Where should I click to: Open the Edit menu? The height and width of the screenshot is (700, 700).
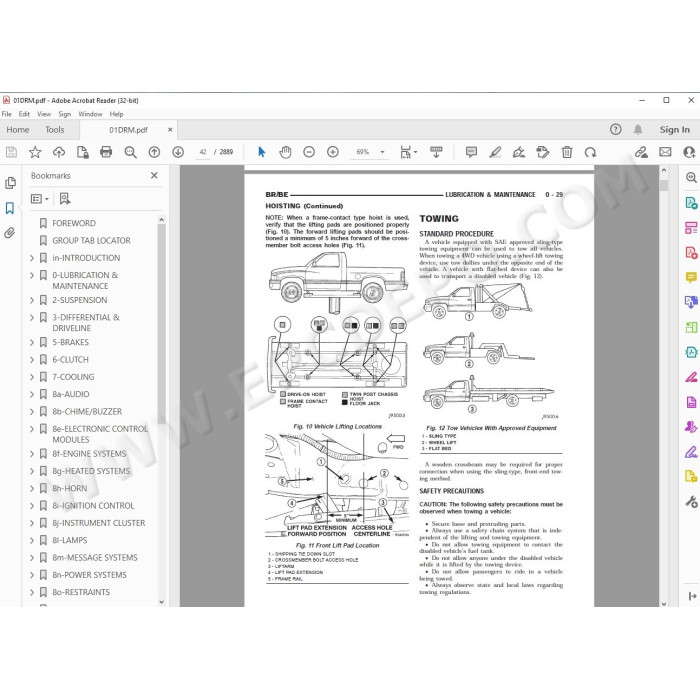pyautogui.click(x=24, y=114)
